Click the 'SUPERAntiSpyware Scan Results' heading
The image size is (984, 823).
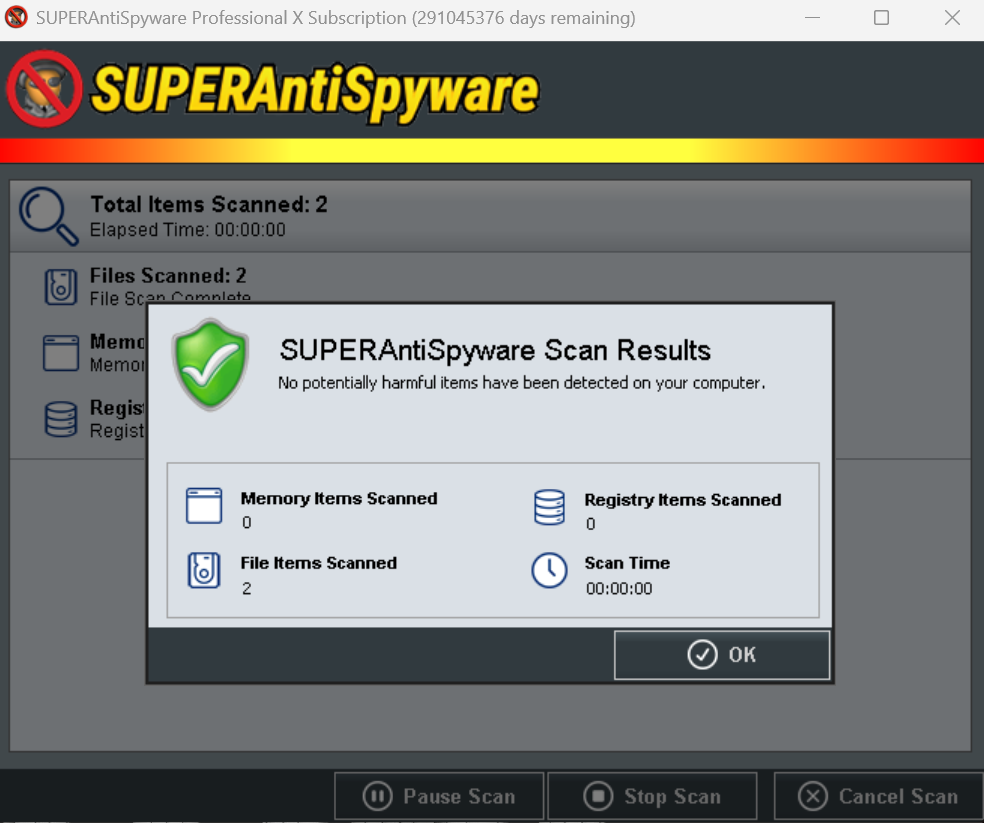tap(495, 350)
